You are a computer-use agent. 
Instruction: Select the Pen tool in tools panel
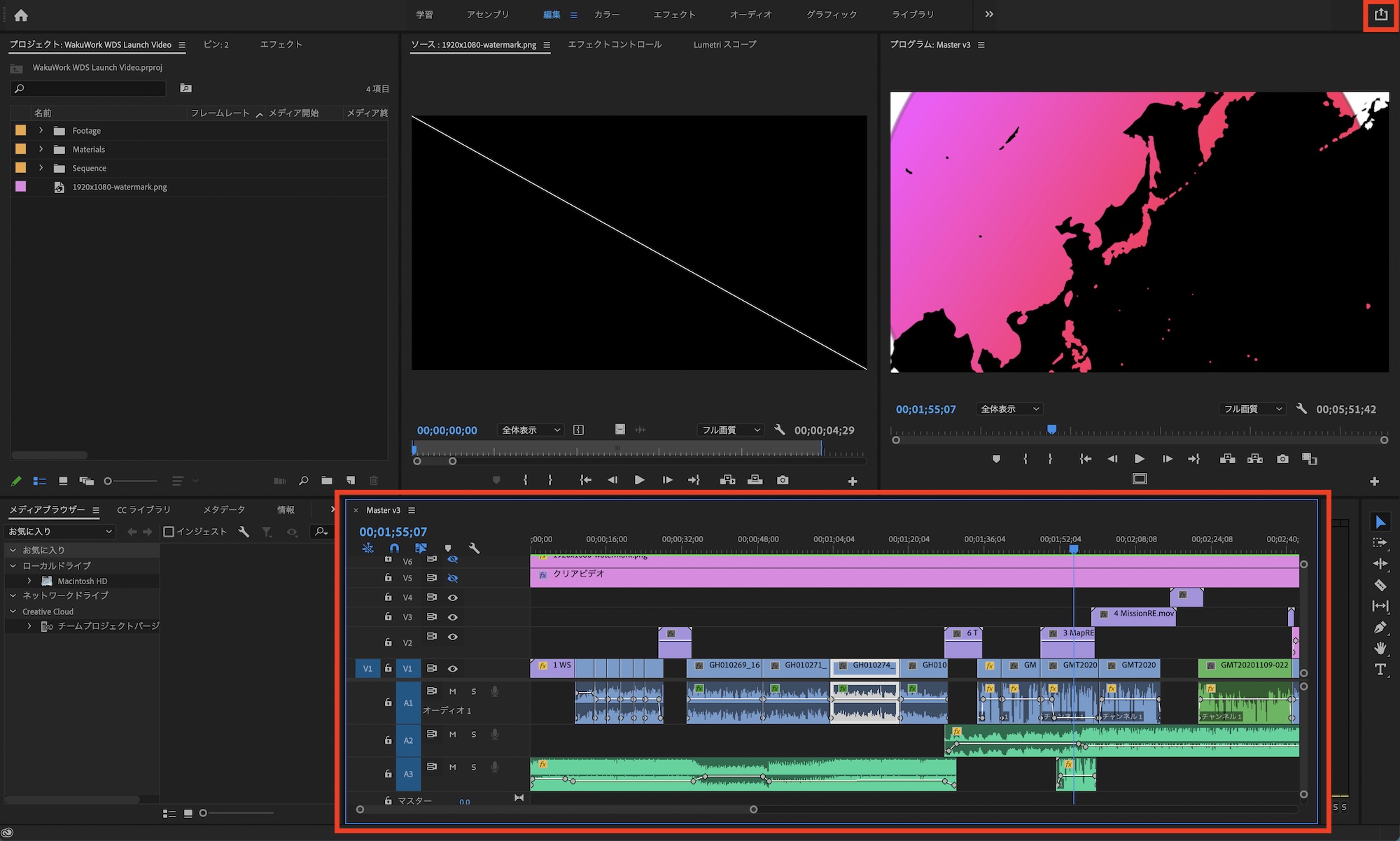coord(1380,628)
